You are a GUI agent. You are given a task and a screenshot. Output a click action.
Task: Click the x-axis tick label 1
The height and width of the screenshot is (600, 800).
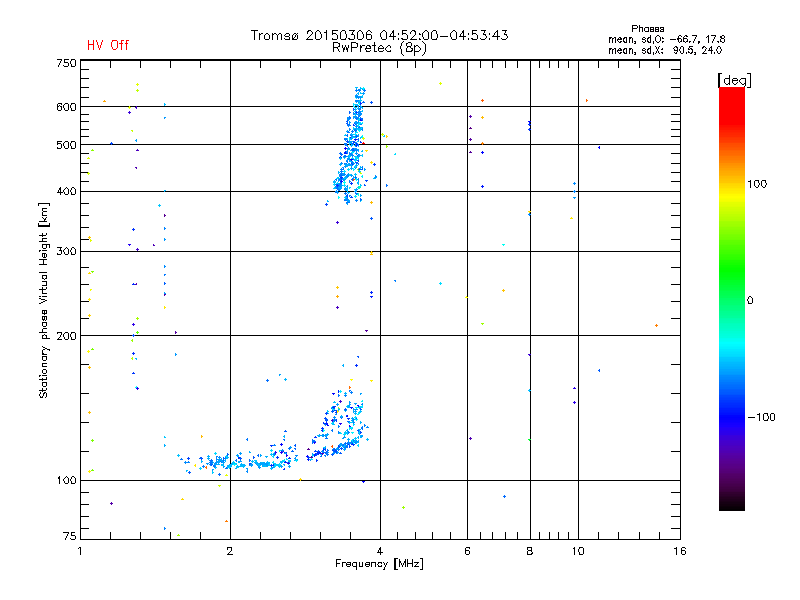pyautogui.click(x=81, y=551)
